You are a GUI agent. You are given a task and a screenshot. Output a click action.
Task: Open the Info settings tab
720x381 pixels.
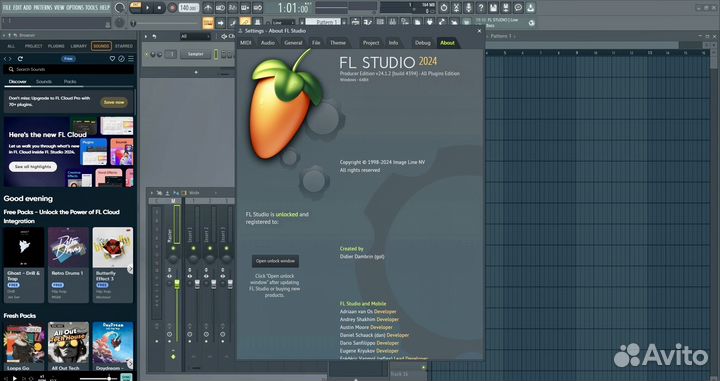[x=394, y=43]
